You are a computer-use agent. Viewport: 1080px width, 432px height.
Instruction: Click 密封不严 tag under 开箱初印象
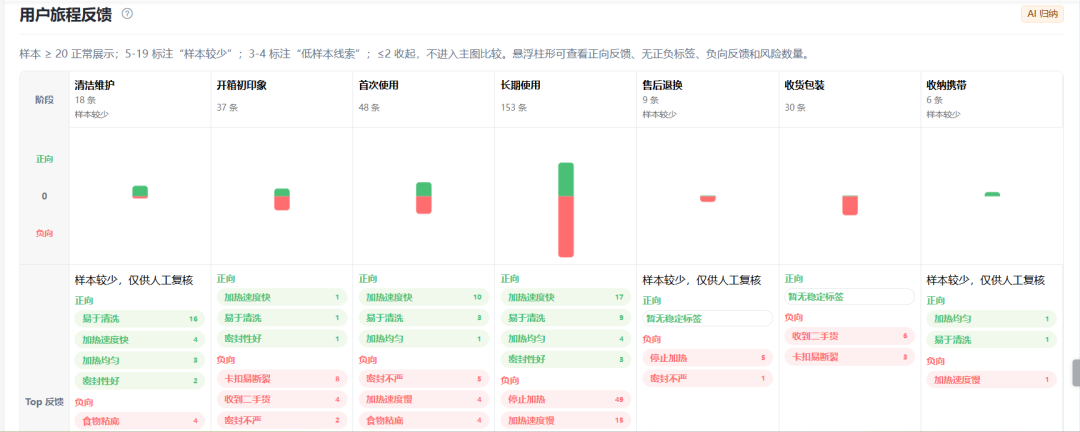pyautogui.click(x=282, y=420)
